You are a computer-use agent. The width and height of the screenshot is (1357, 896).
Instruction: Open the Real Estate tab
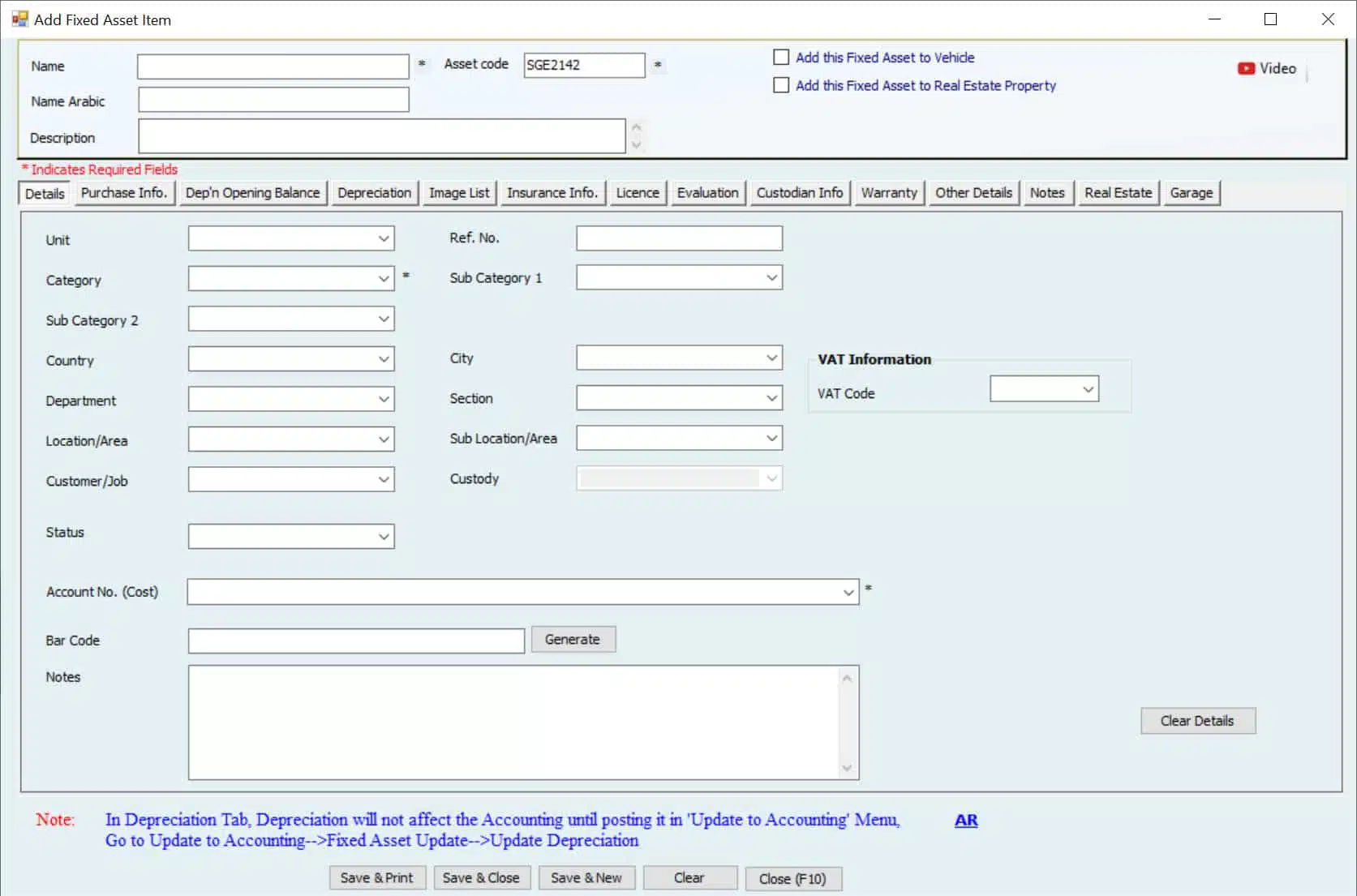click(x=1118, y=193)
